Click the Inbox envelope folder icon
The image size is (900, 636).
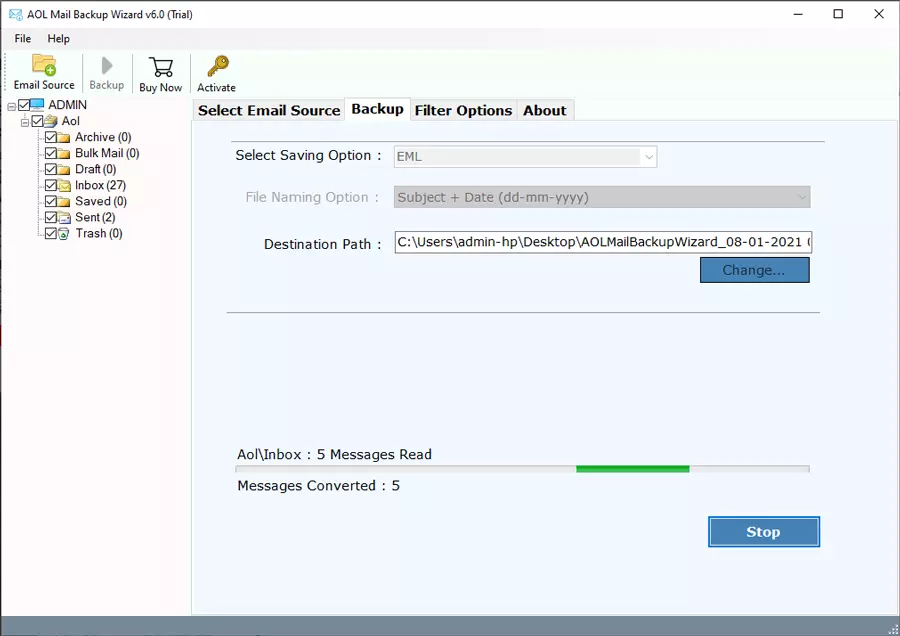(x=64, y=185)
